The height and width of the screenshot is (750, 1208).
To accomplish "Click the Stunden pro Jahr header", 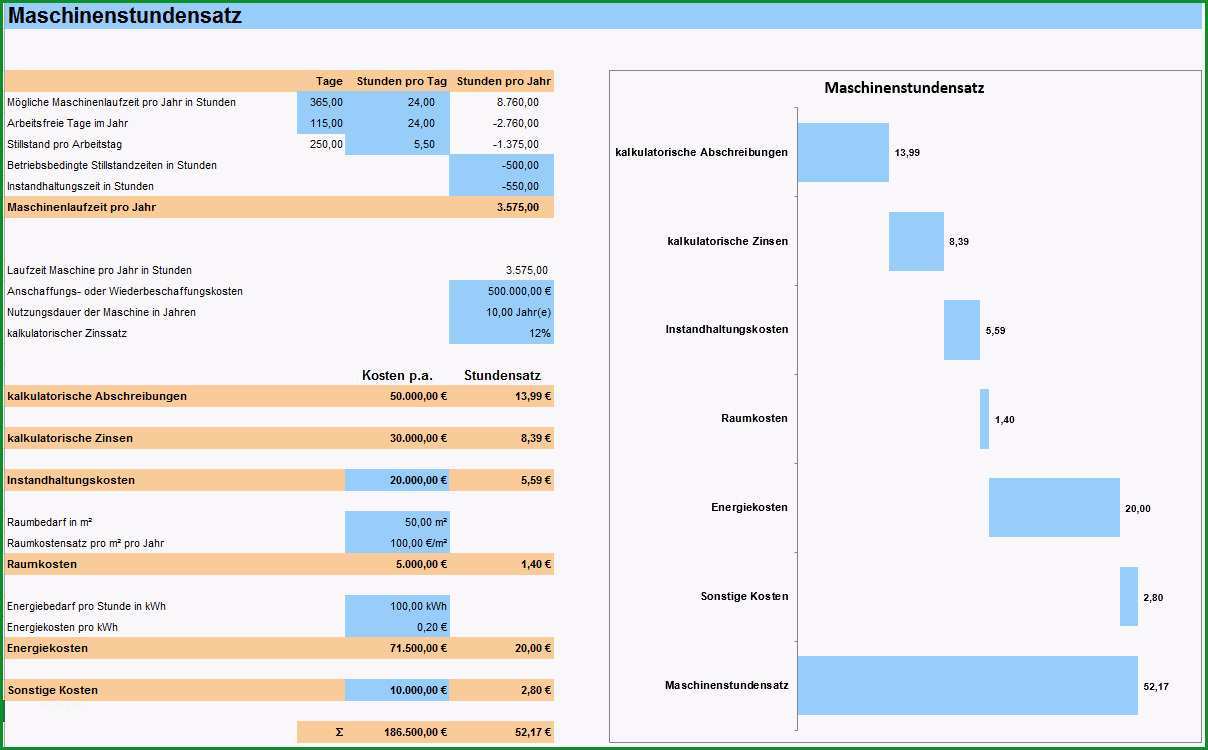I will tap(504, 81).
